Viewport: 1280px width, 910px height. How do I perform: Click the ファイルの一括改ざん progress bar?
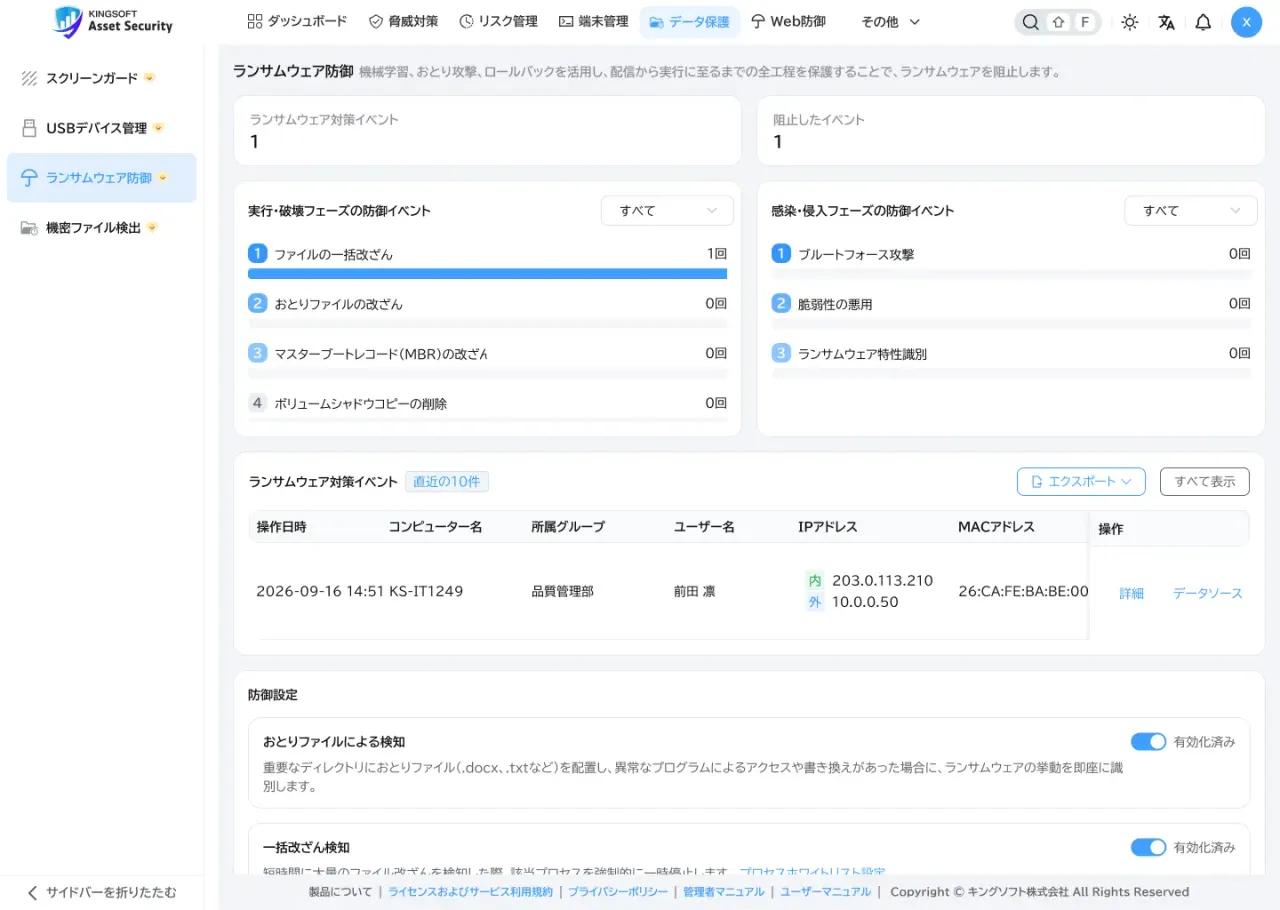487,273
